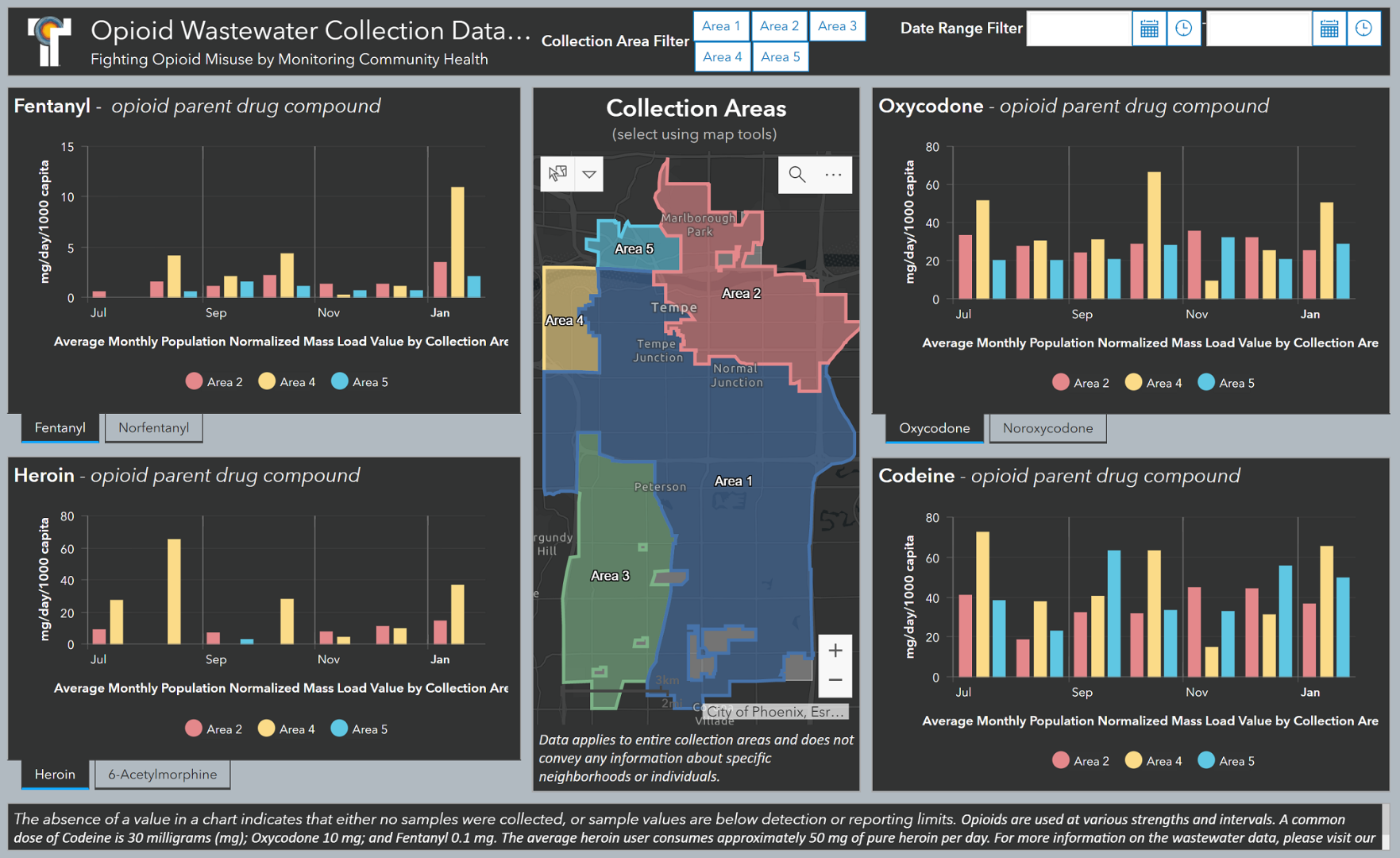Zoom out on the Collection Areas map
Viewport: 1400px width, 858px height.
[835, 681]
